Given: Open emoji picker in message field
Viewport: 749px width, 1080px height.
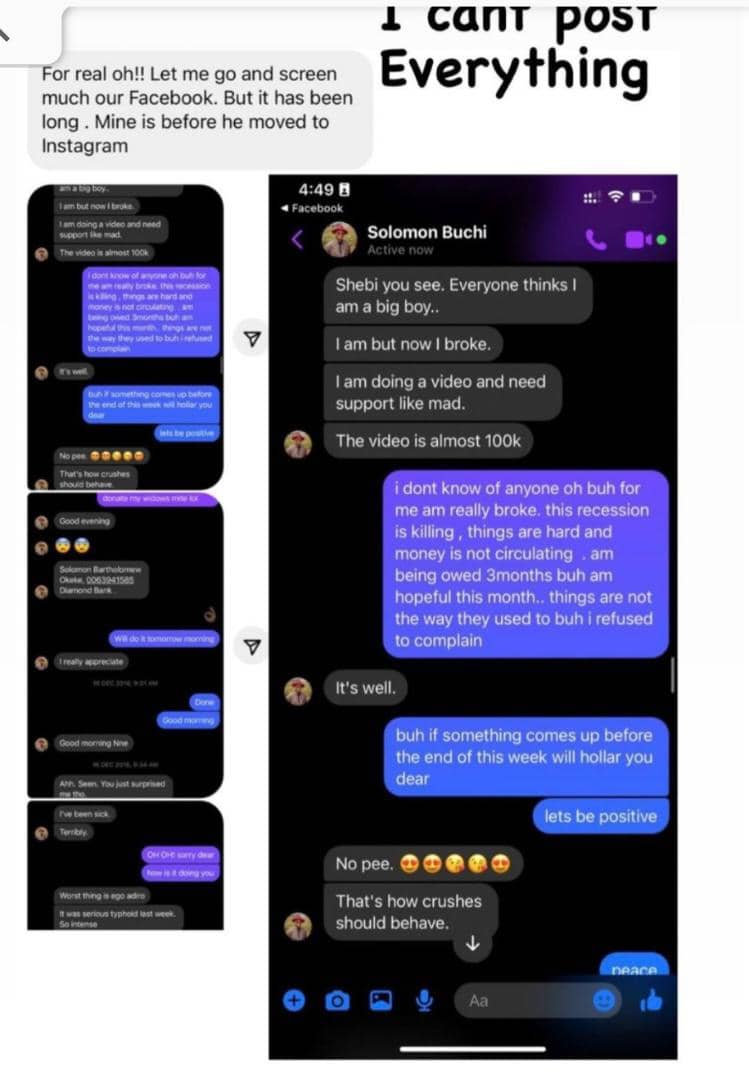Looking at the screenshot, I should pos(604,999).
